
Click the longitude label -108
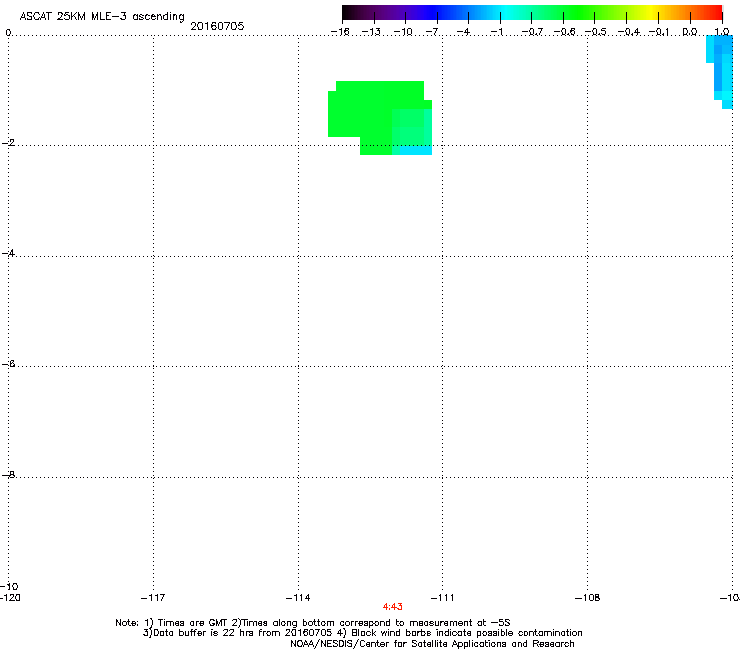pyautogui.click(x=587, y=598)
